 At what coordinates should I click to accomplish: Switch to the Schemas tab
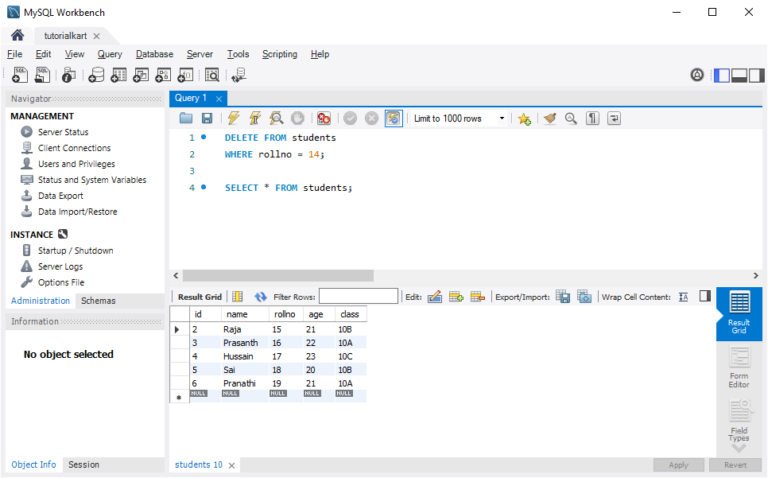pos(98,300)
